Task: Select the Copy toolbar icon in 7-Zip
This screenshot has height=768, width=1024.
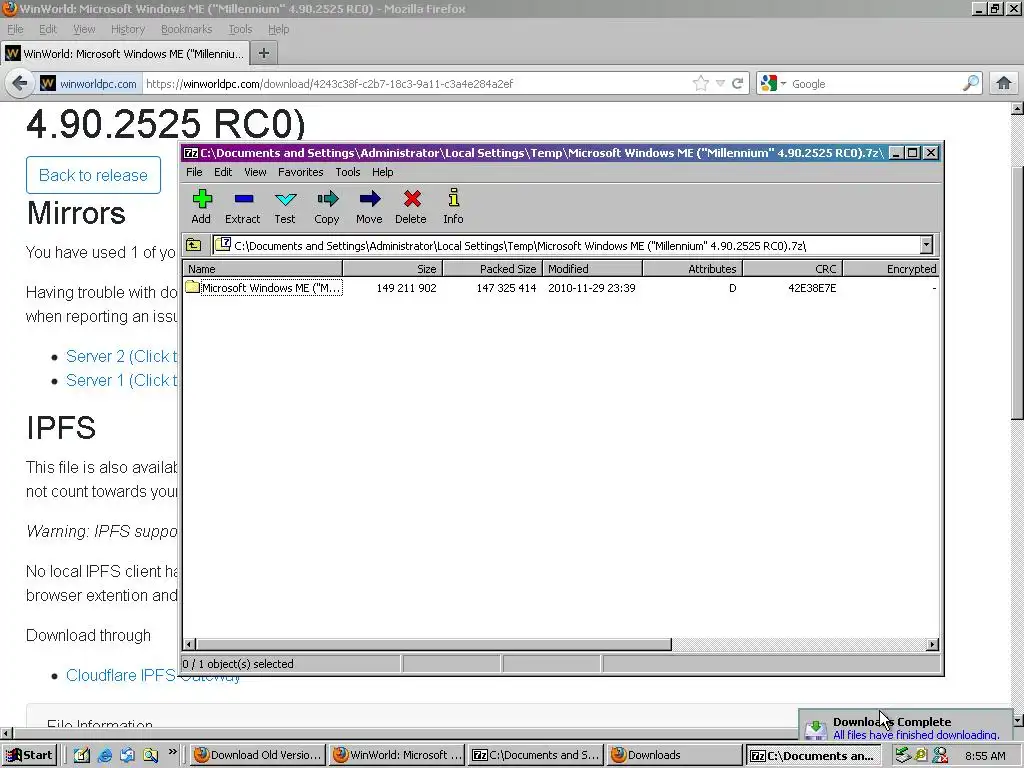Action: click(x=327, y=206)
